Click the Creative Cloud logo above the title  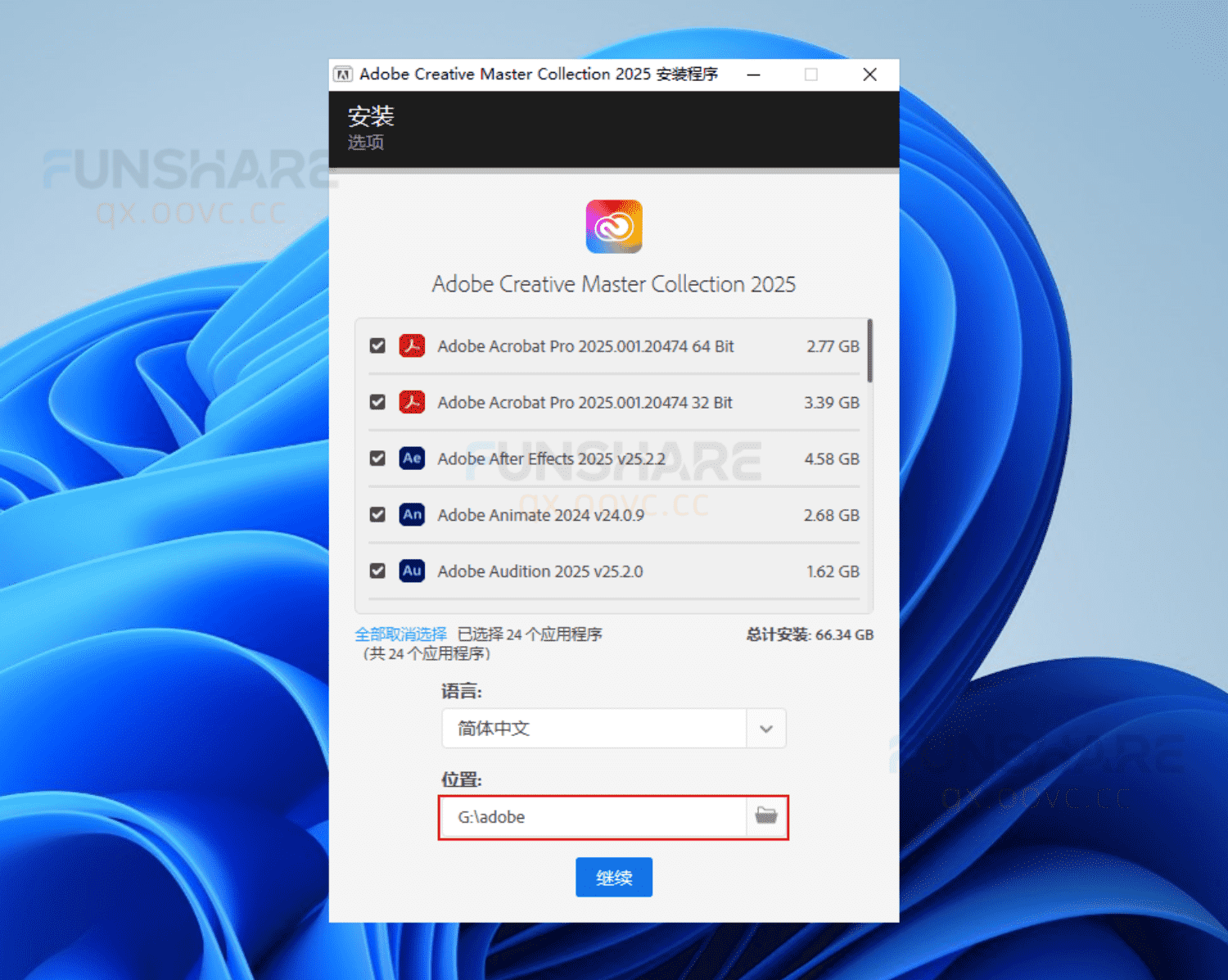tap(613, 227)
